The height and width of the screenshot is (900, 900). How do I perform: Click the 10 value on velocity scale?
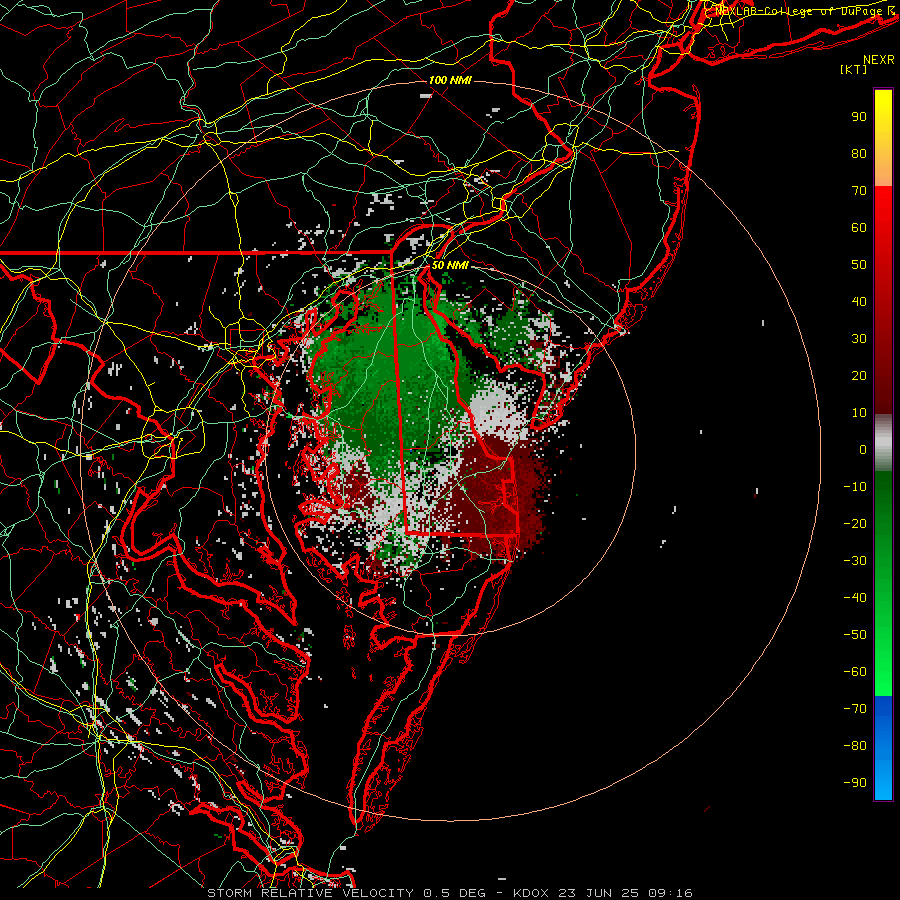click(859, 413)
